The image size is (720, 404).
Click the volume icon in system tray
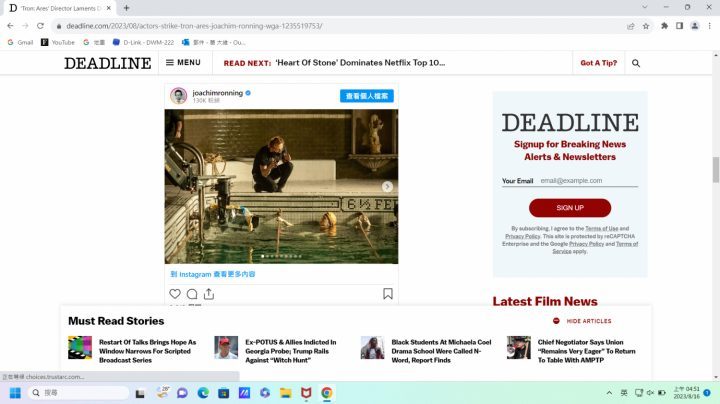click(650, 393)
